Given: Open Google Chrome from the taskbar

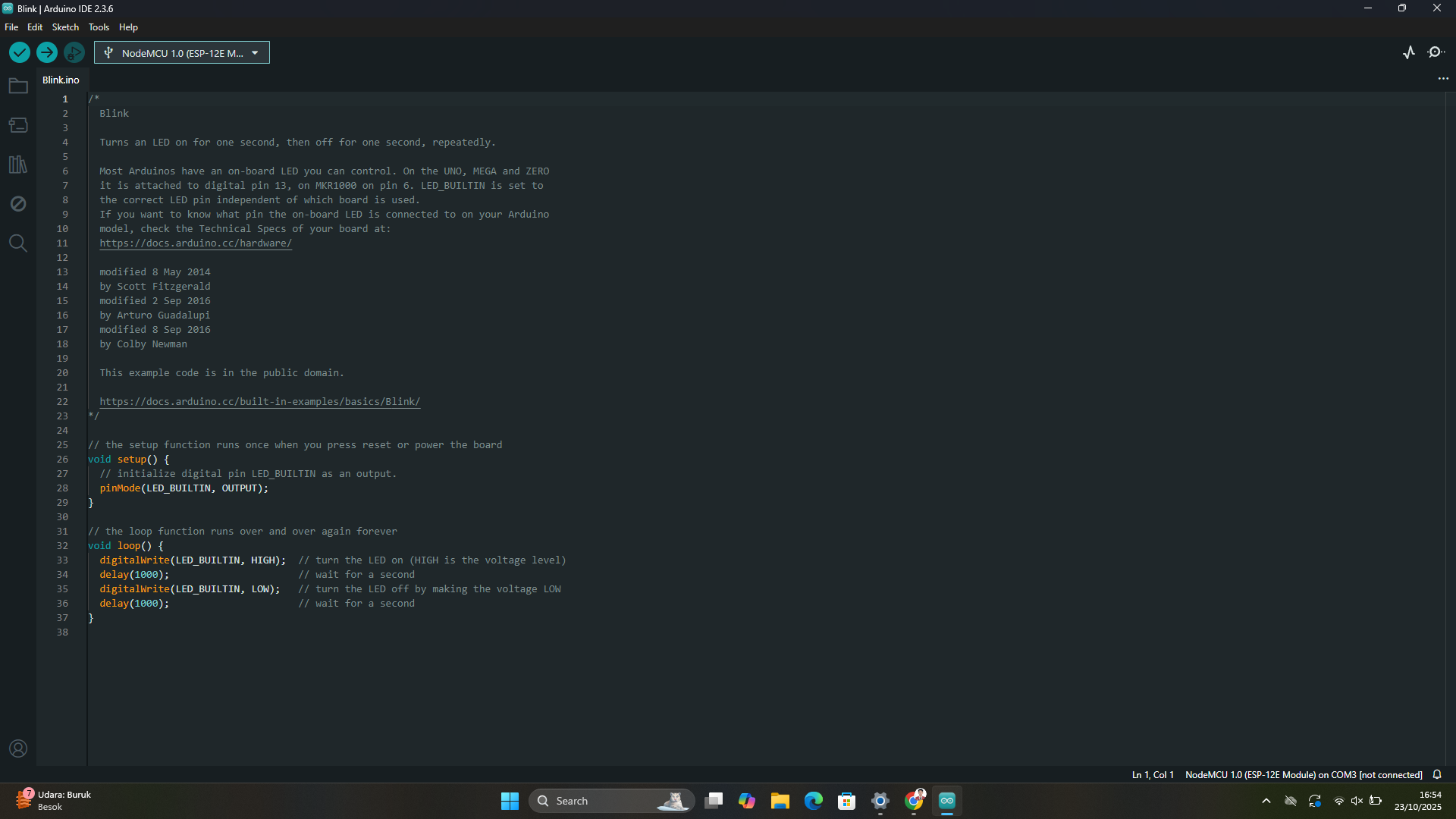Looking at the screenshot, I should pos(914,801).
